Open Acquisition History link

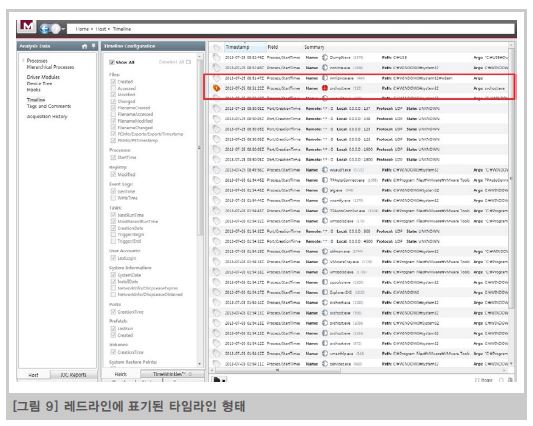[x=47, y=116]
